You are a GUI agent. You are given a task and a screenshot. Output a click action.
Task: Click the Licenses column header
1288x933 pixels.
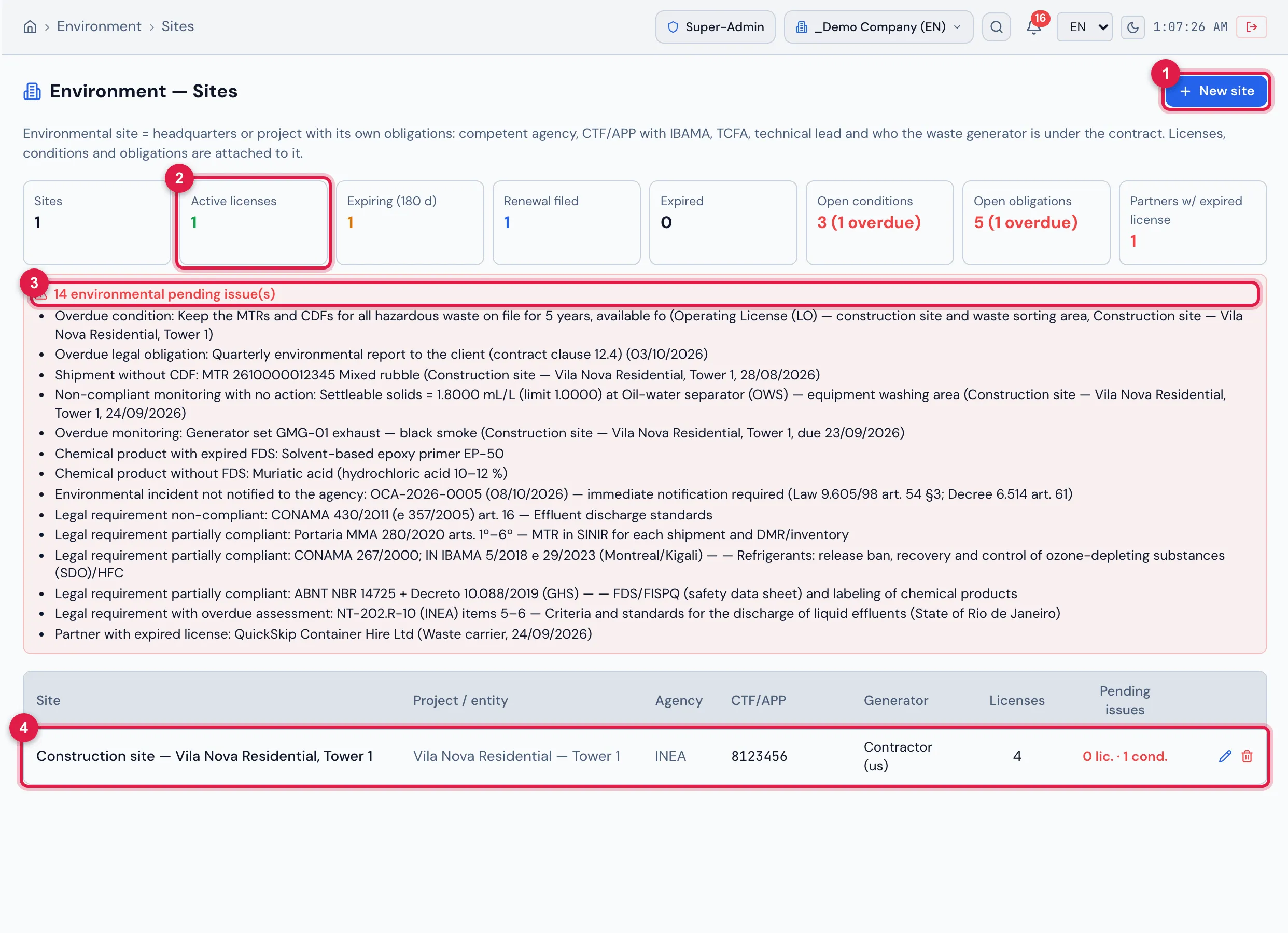point(1016,700)
